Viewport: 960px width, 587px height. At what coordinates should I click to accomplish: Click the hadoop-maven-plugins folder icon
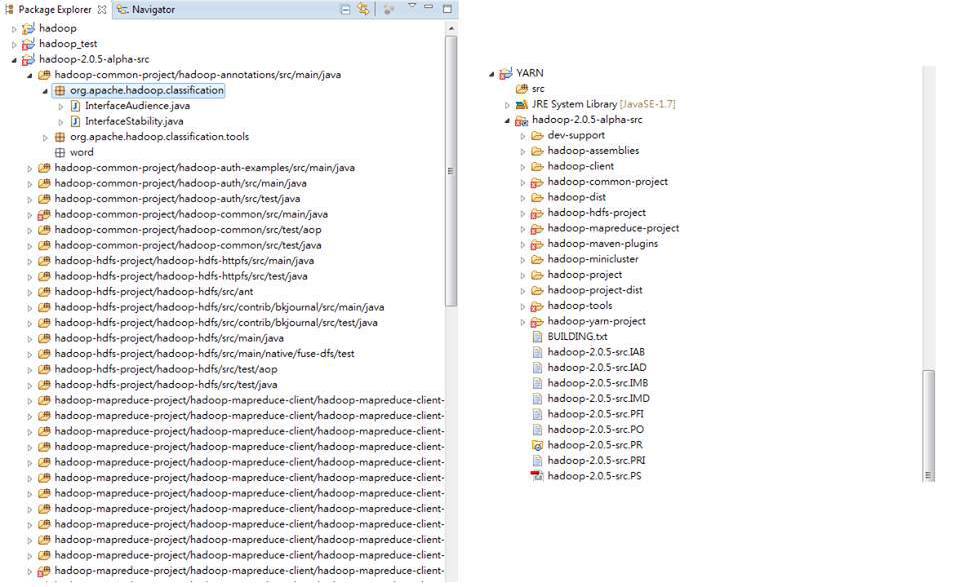click(x=537, y=244)
